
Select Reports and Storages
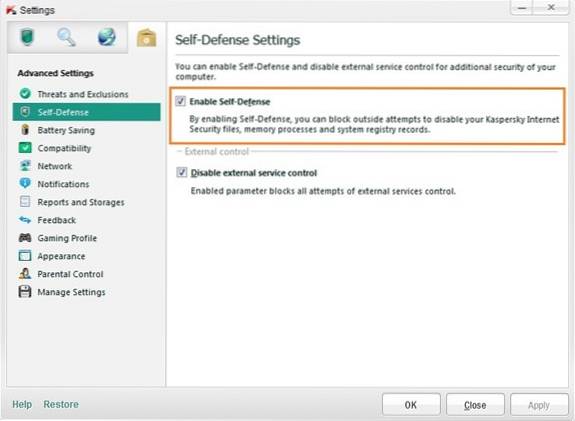click(81, 202)
